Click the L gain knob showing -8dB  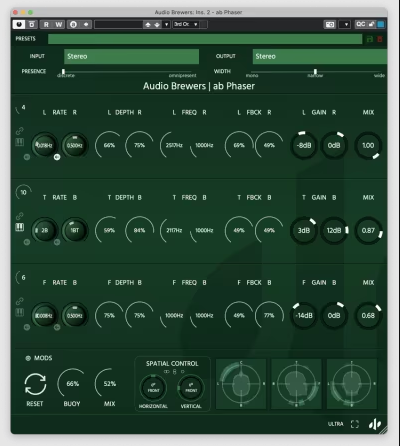point(304,145)
